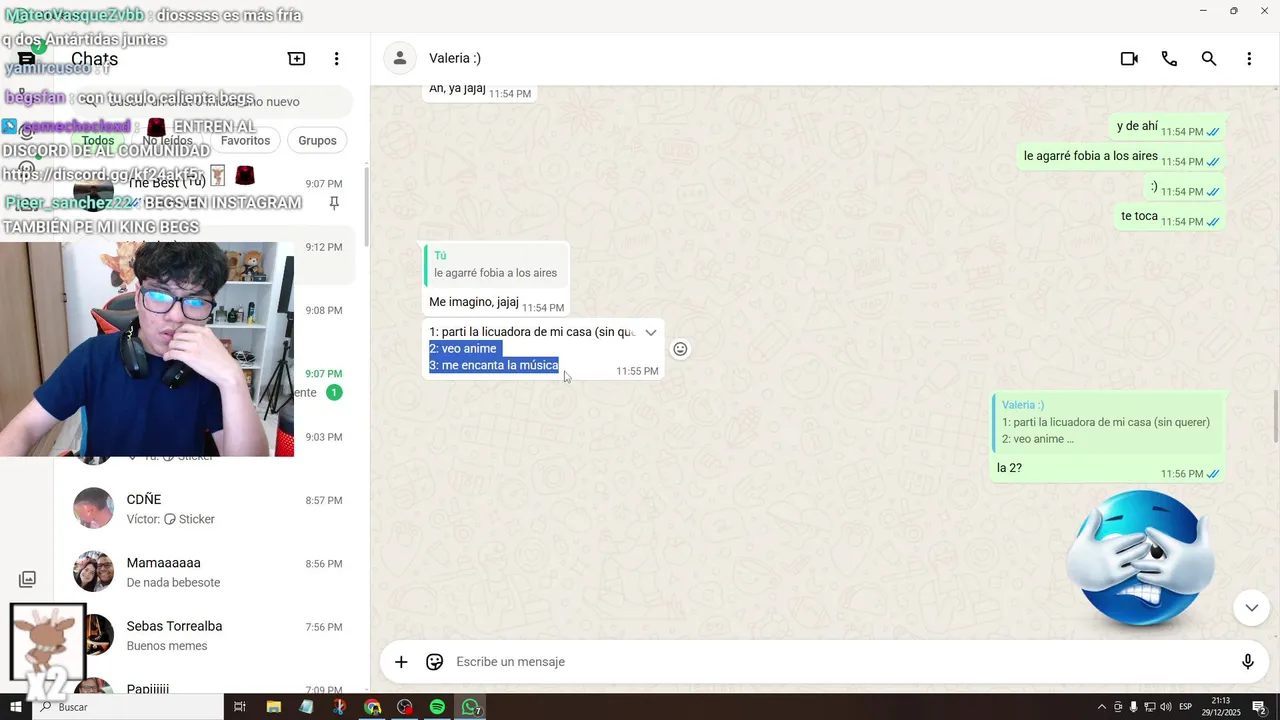Click the chat list scrollbar
Image resolution: width=1280 pixels, height=720 pixels.
(x=366, y=207)
